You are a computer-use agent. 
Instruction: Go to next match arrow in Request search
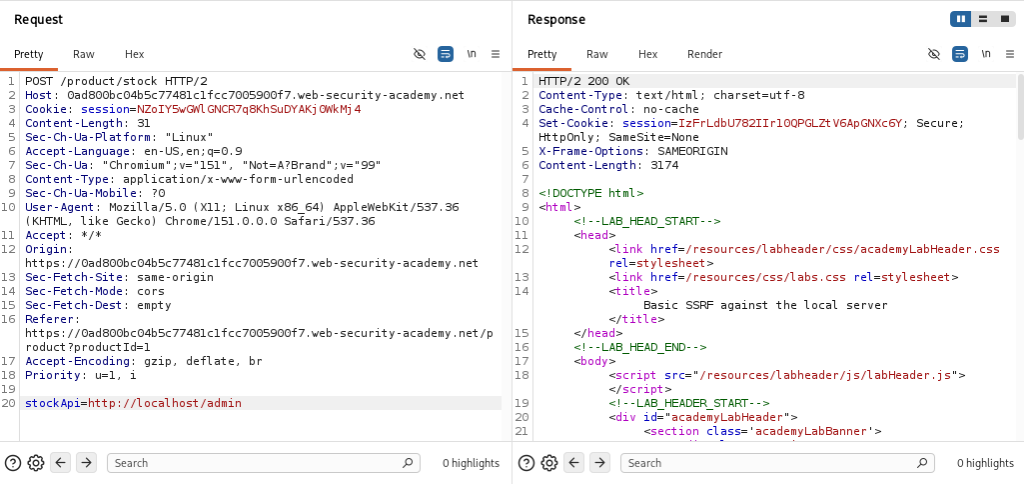(x=86, y=463)
